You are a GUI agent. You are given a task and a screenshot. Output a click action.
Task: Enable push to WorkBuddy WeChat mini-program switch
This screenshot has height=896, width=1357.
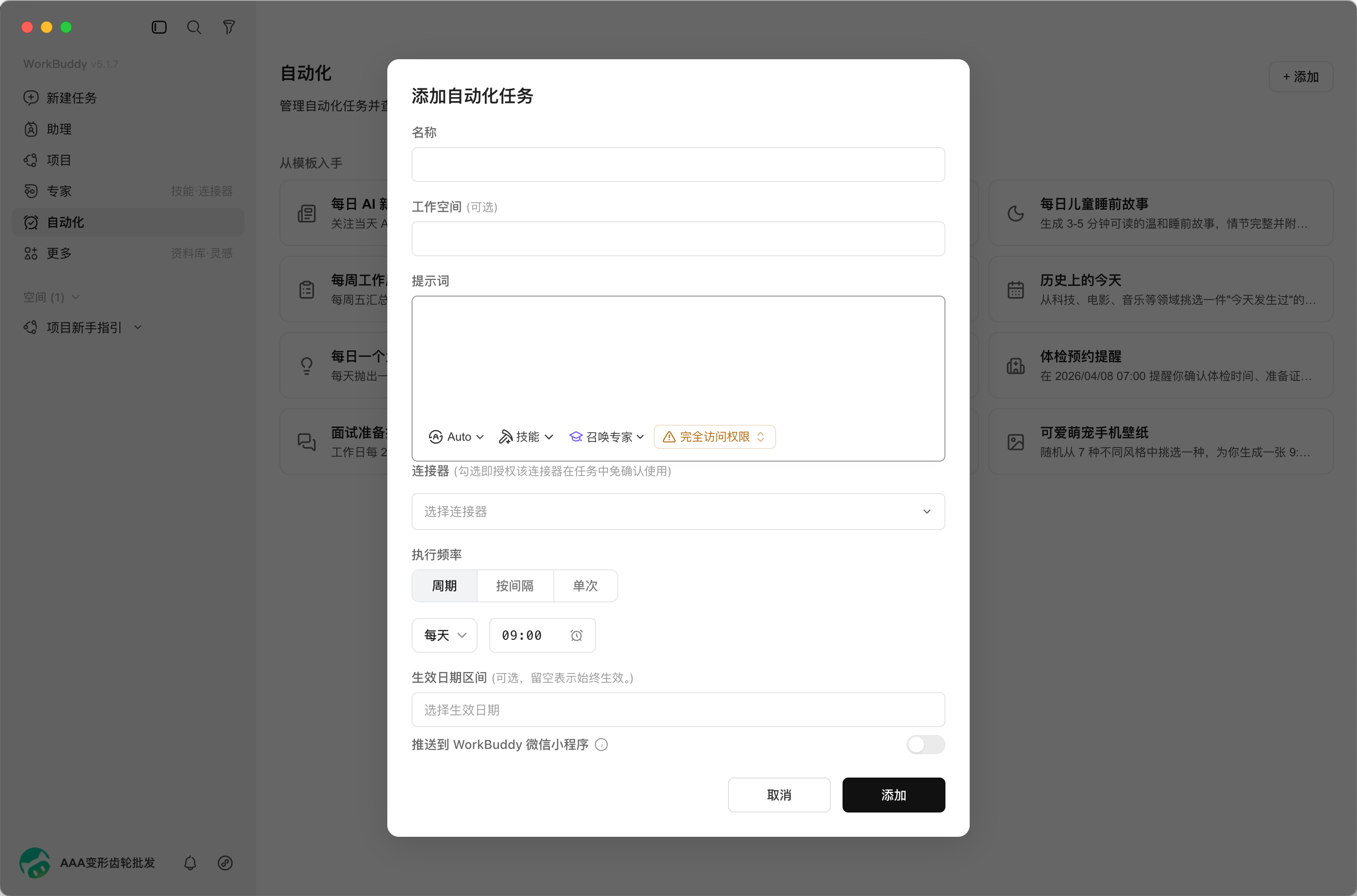(926, 745)
